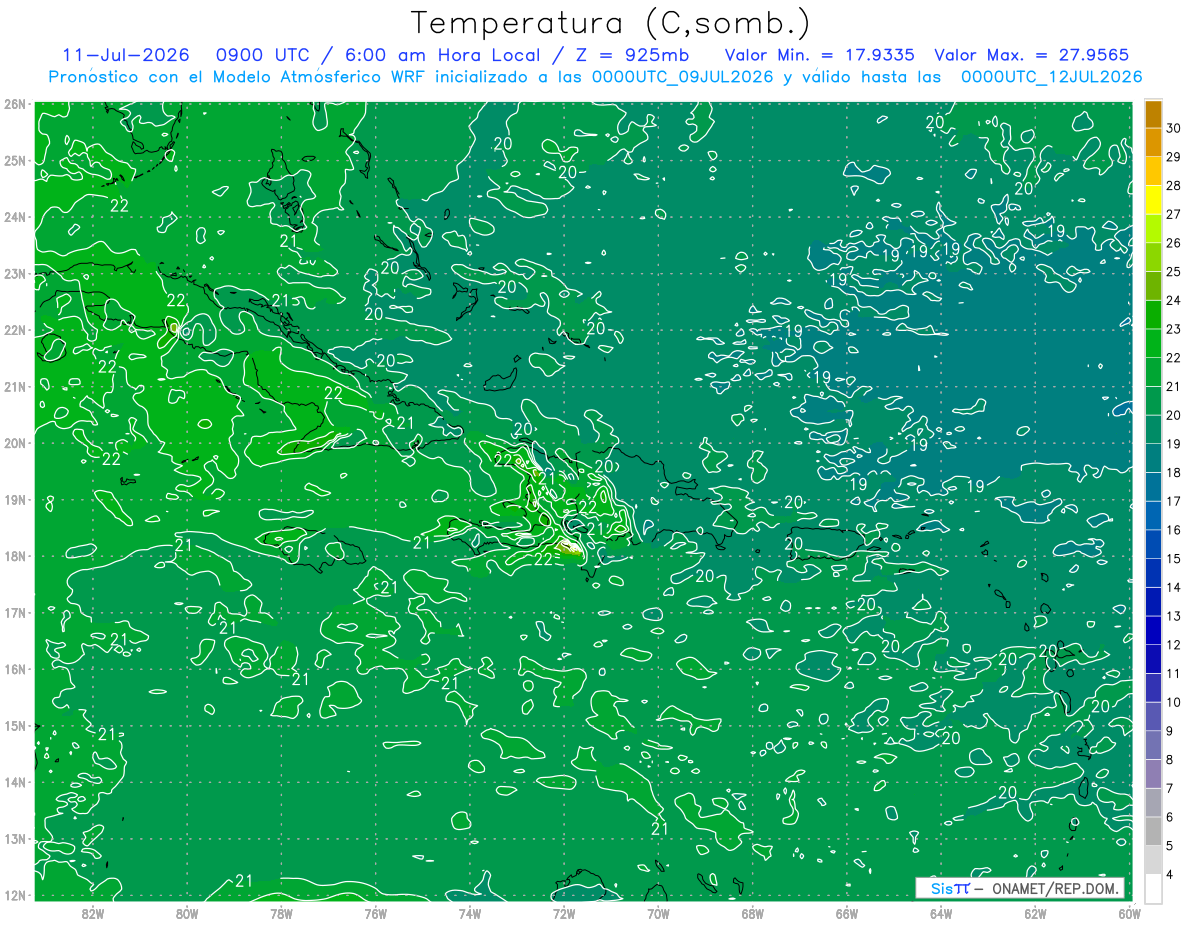Click the title "Temperatura (C,somb.)"
Viewport: 1200px width, 927px height.
611,23
